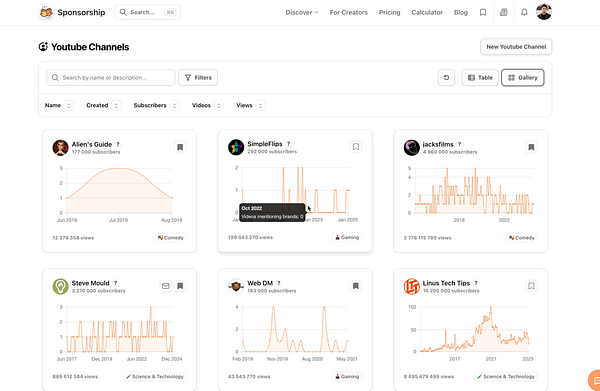Click Comedy tag on jacksfilms card
Viewport: 600px width, 391px height.
coord(522,238)
